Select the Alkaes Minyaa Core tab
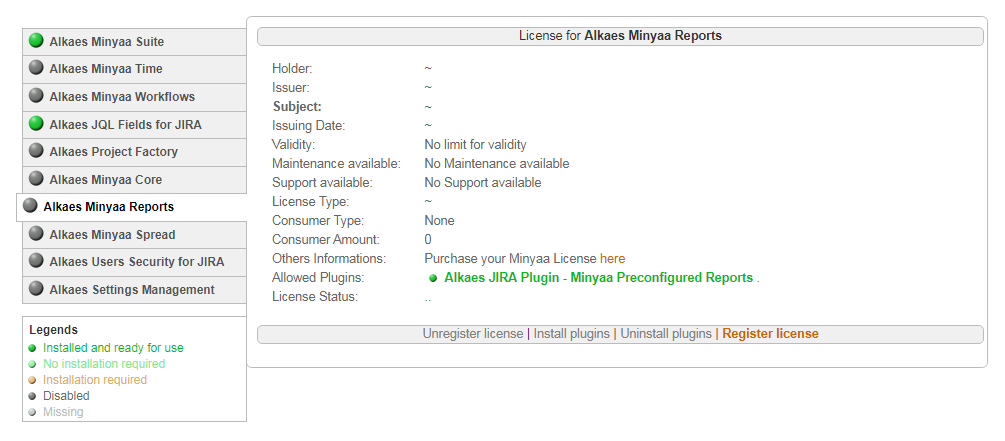 [x=135, y=179]
